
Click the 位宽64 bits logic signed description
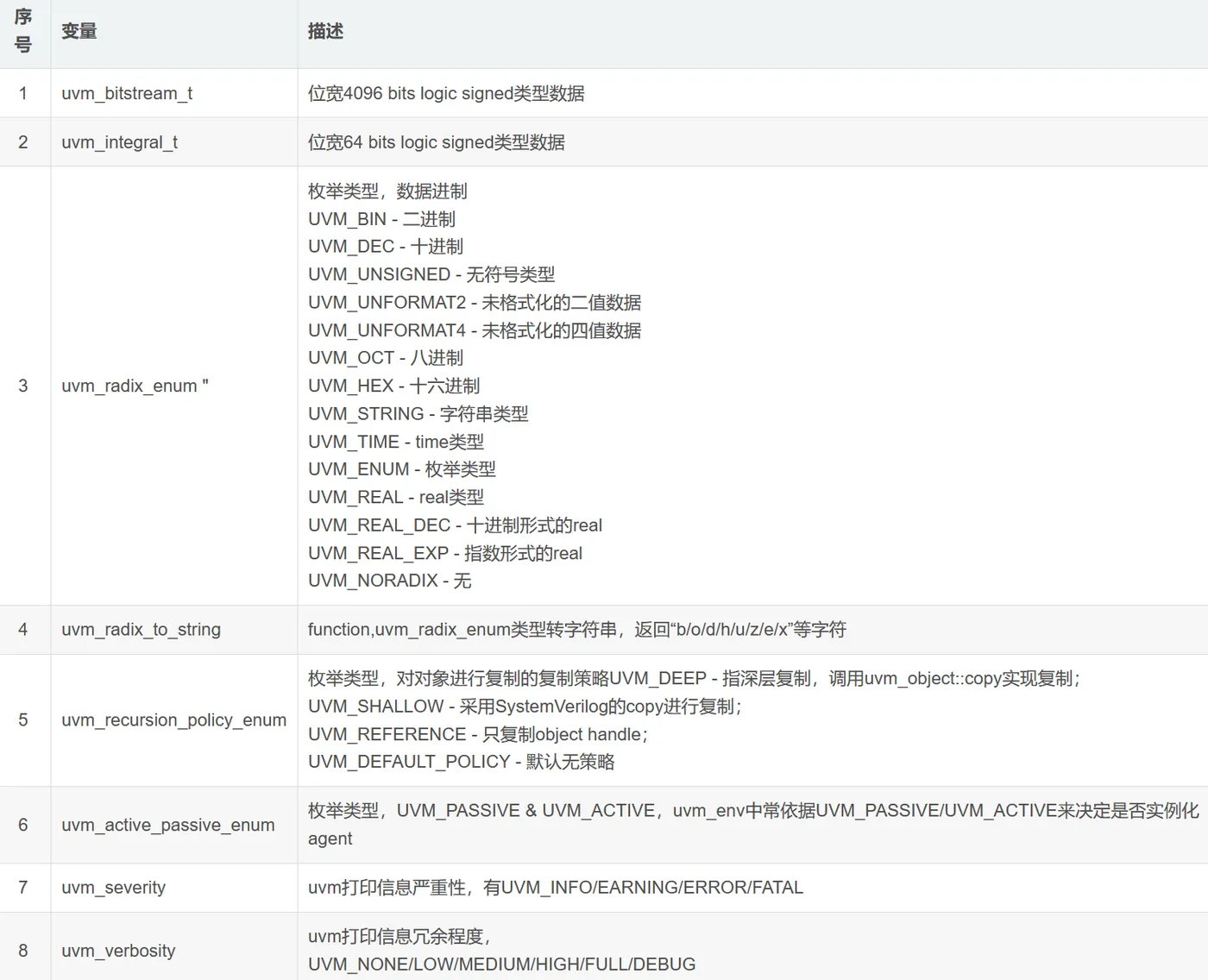(x=437, y=142)
